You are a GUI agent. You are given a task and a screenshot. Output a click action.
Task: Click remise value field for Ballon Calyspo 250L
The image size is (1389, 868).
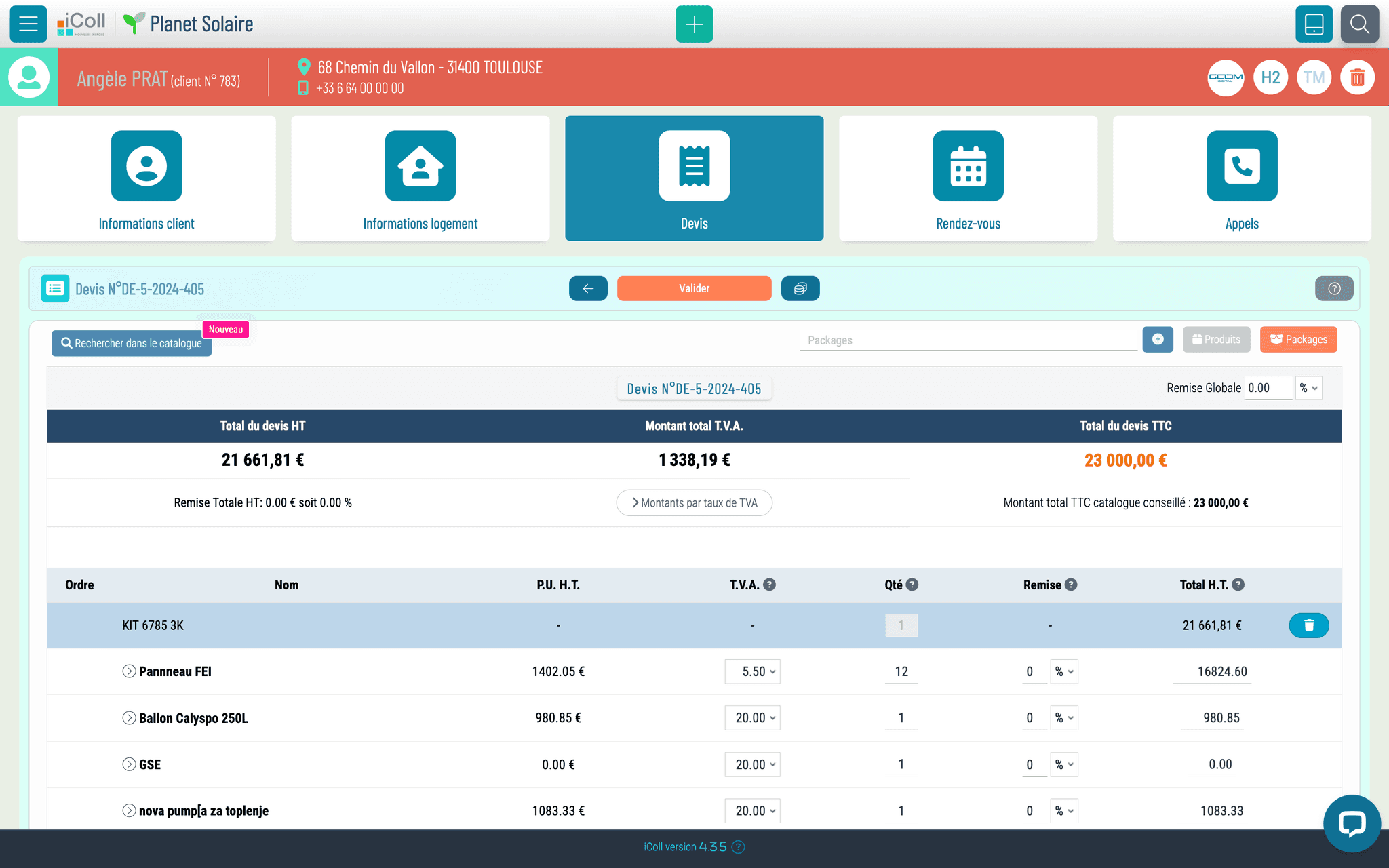pos(1034,717)
